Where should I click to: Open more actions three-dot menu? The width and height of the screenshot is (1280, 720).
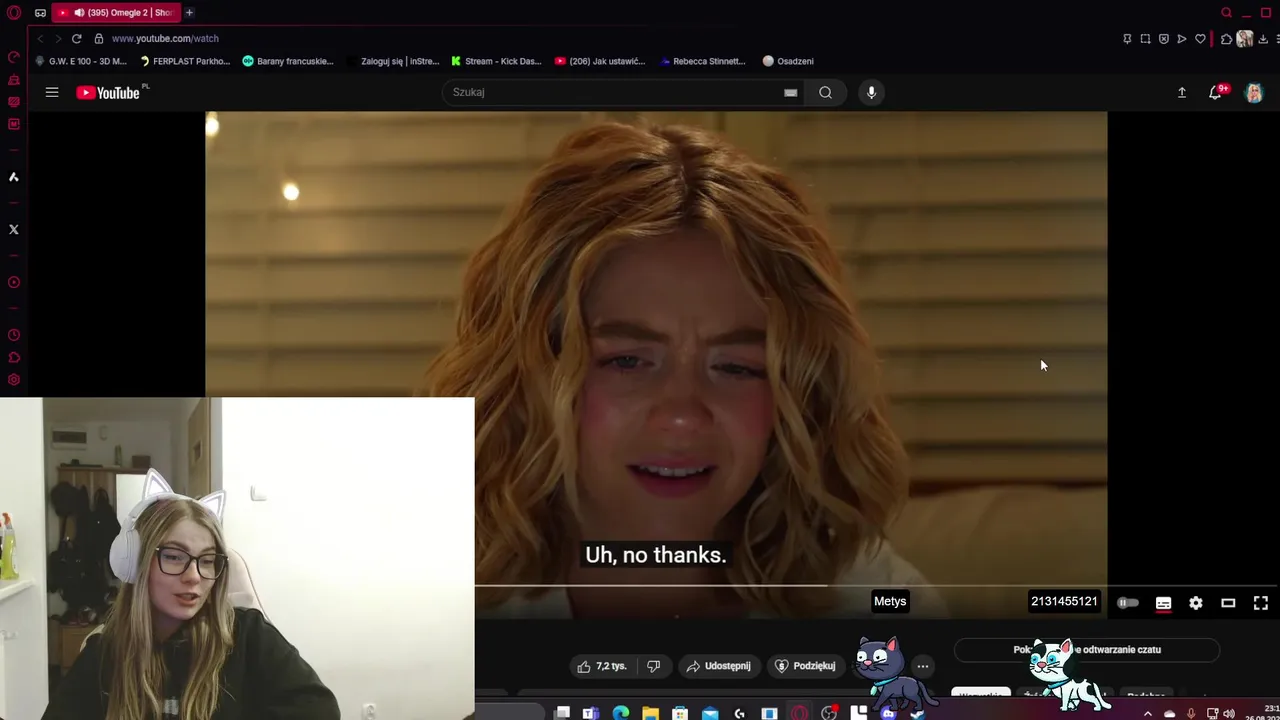tap(923, 666)
